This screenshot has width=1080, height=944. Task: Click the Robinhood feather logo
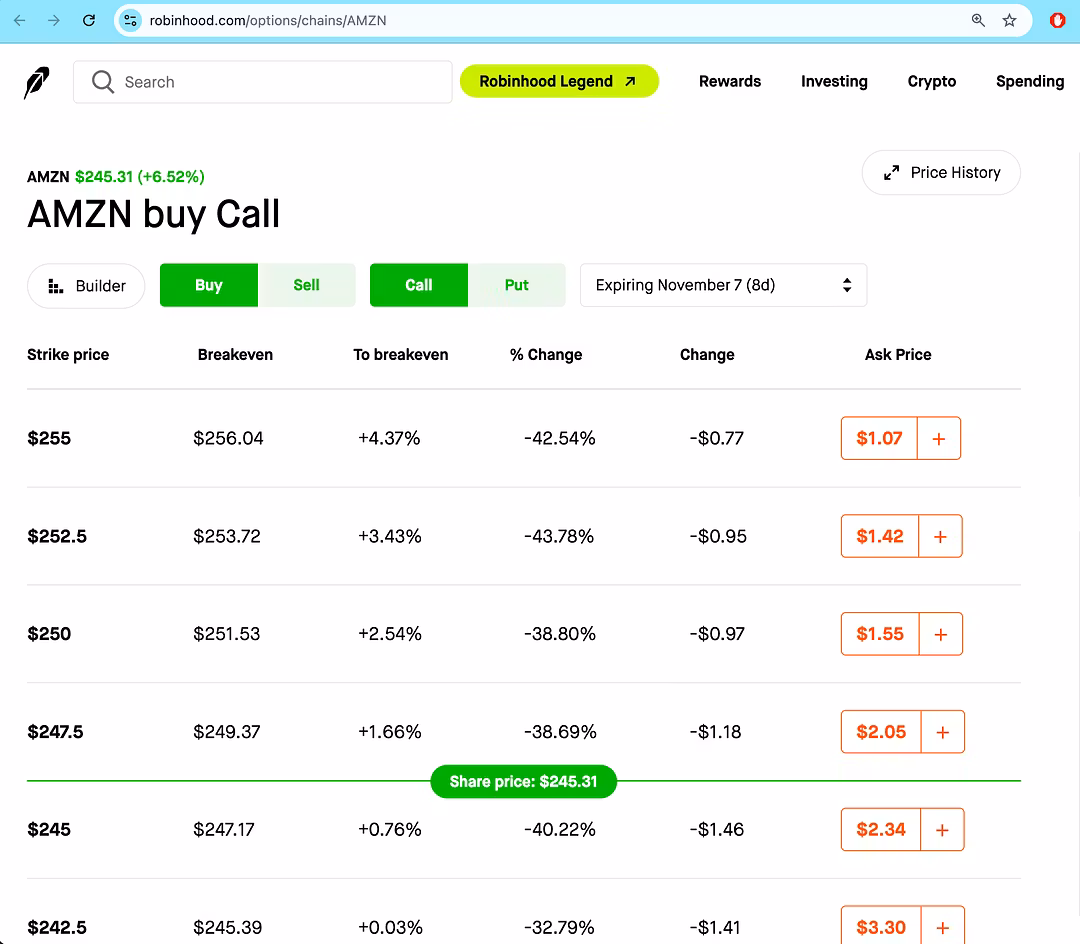pyautogui.click(x=37, y=83)
